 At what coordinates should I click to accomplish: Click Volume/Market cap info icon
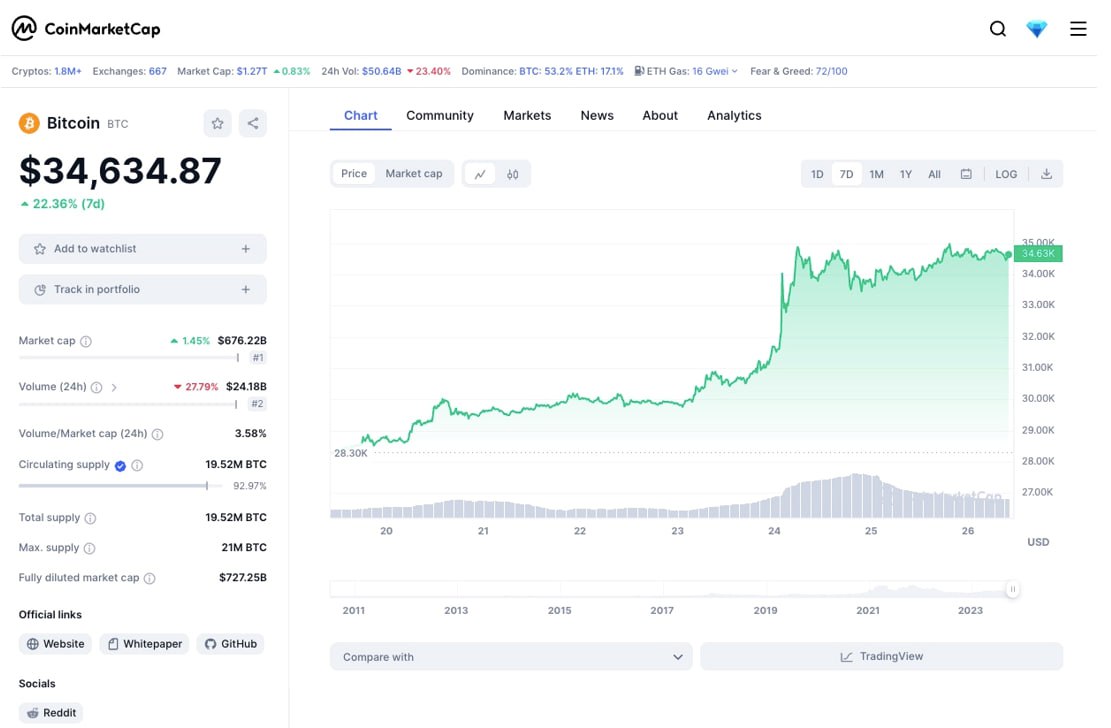click(x=157, y=434)
